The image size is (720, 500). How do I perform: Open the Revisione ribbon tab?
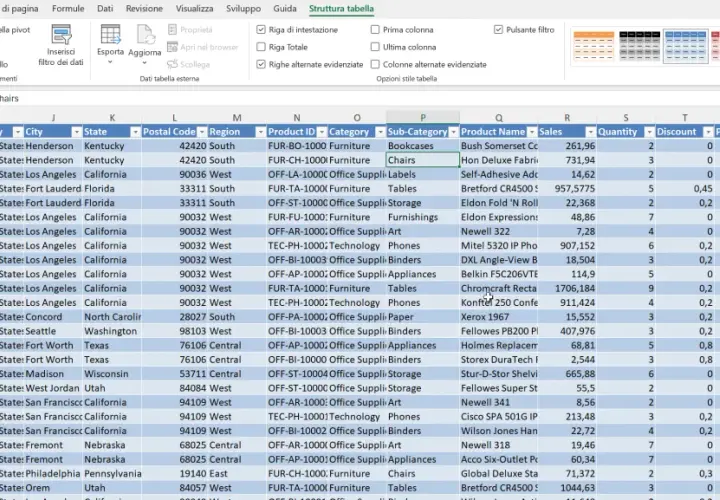click(x=144, y=8)
